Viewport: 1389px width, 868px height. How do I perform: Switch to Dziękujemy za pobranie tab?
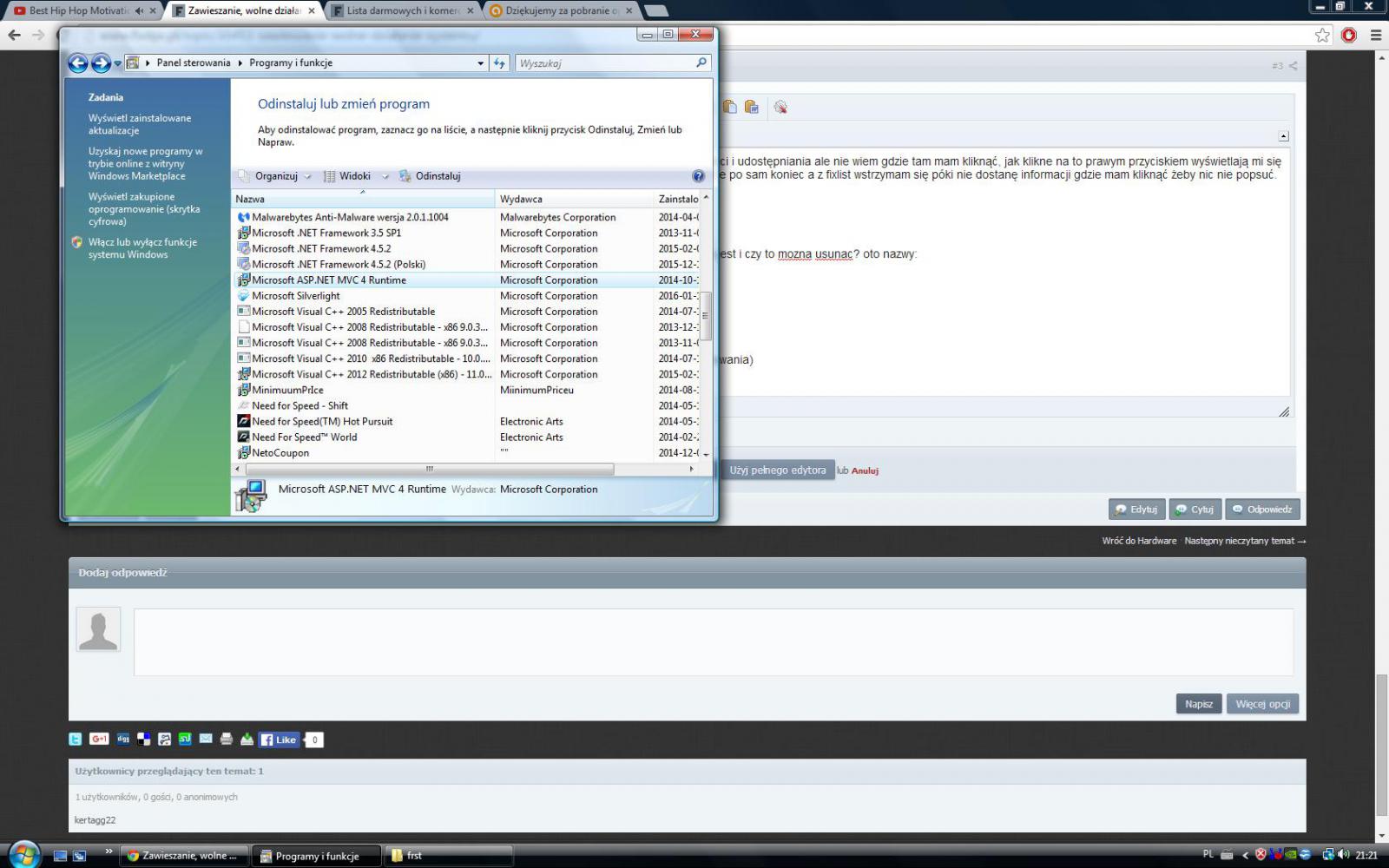[562, 10]
